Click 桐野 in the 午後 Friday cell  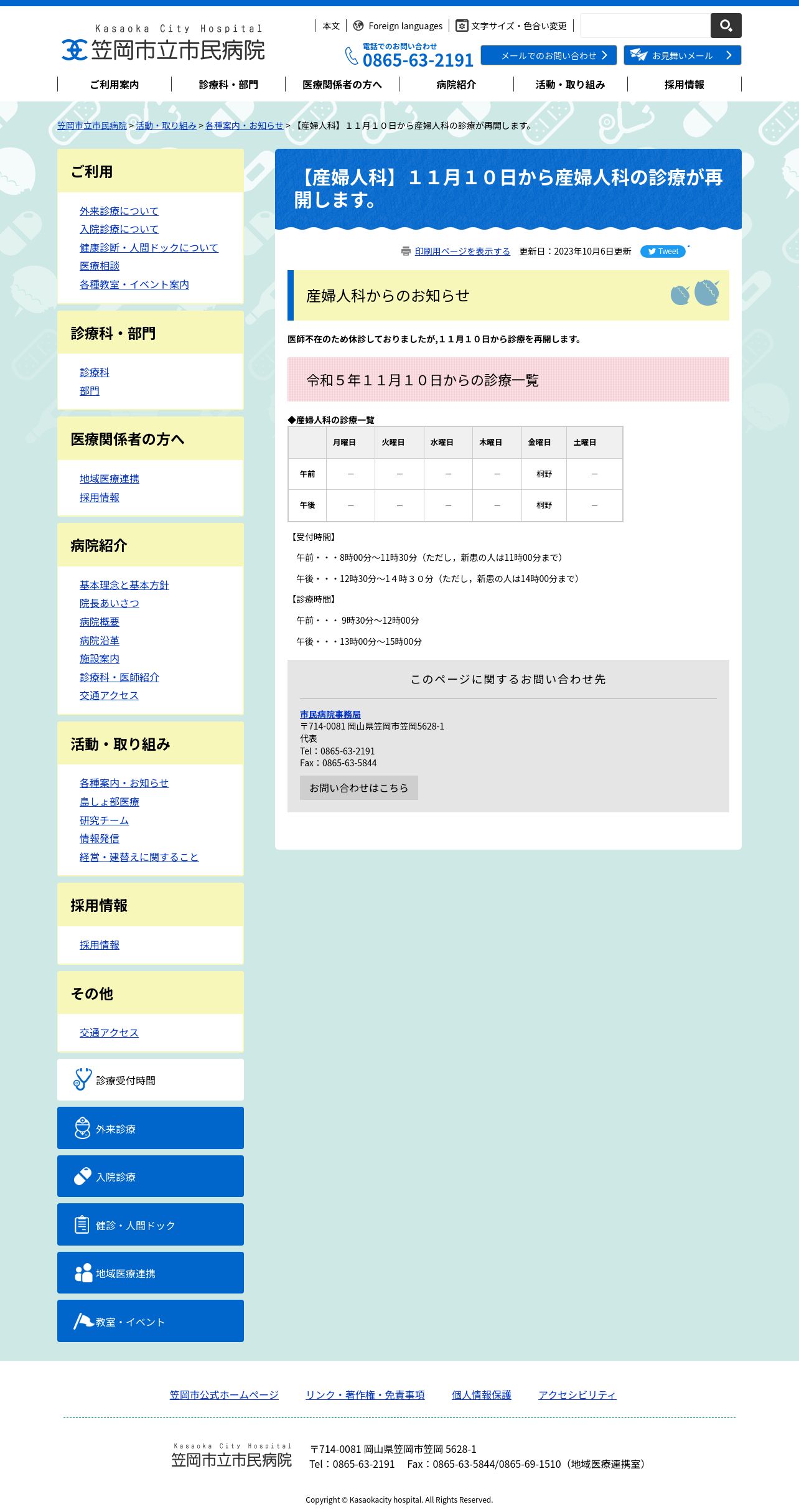(544, 505)
